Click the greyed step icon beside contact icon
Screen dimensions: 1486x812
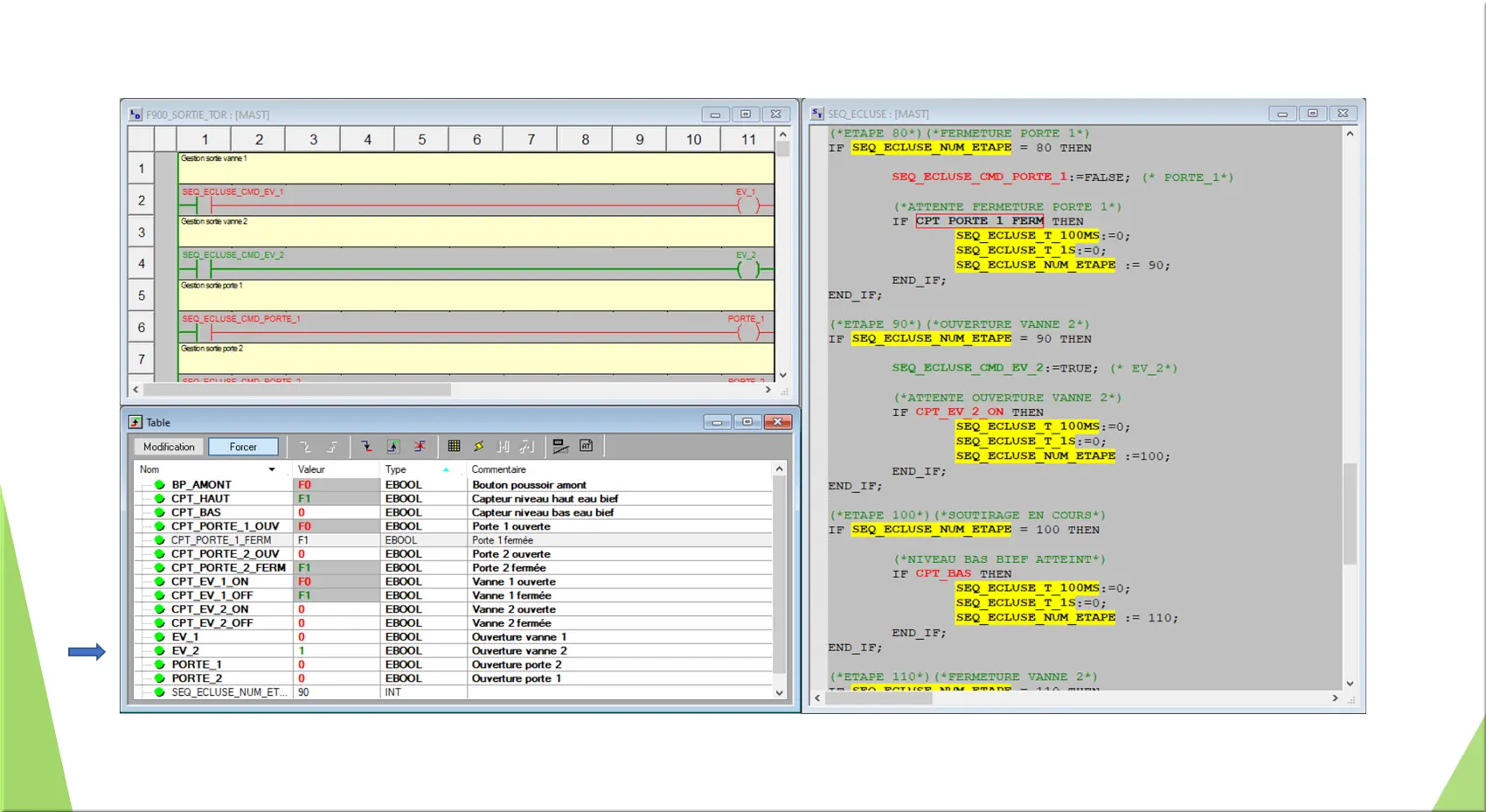click(526, 447)
